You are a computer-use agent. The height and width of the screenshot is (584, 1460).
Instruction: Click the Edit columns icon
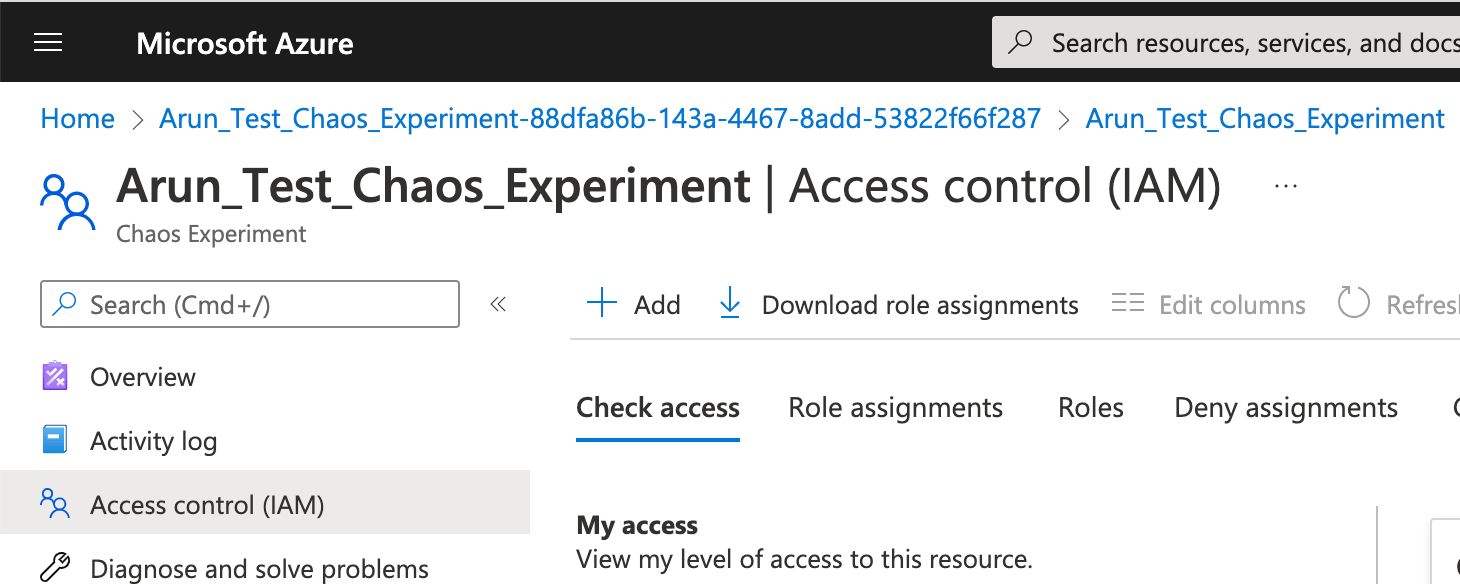tap(1128, 303)
